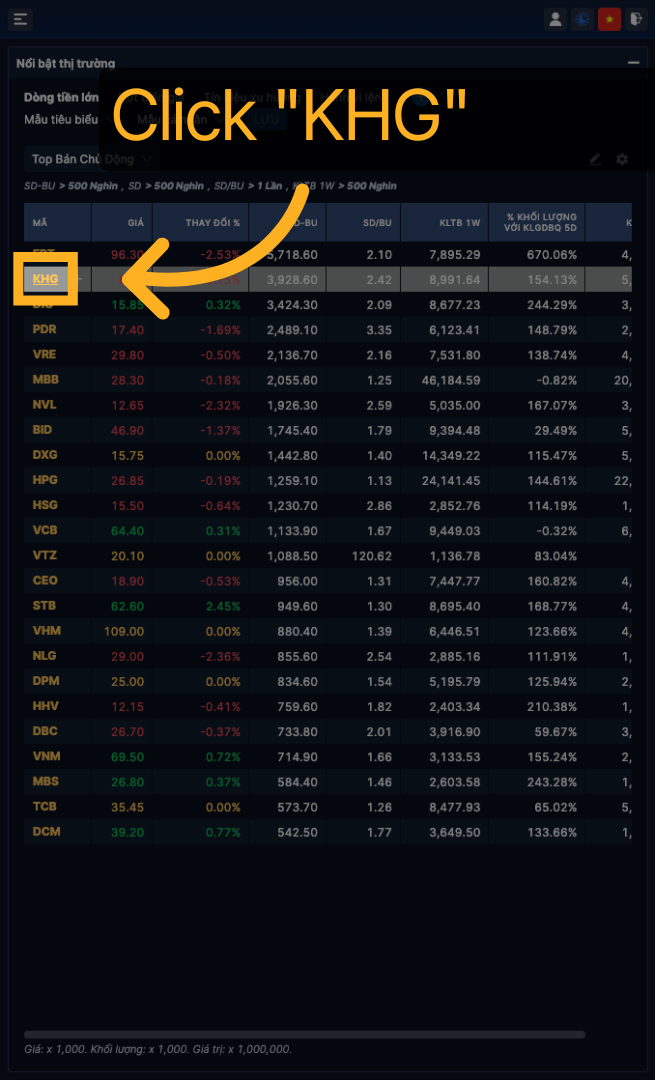Viewport: 655px width, 1080px height.
Task: Select the VNM ticker
Action: click(47, 756)
